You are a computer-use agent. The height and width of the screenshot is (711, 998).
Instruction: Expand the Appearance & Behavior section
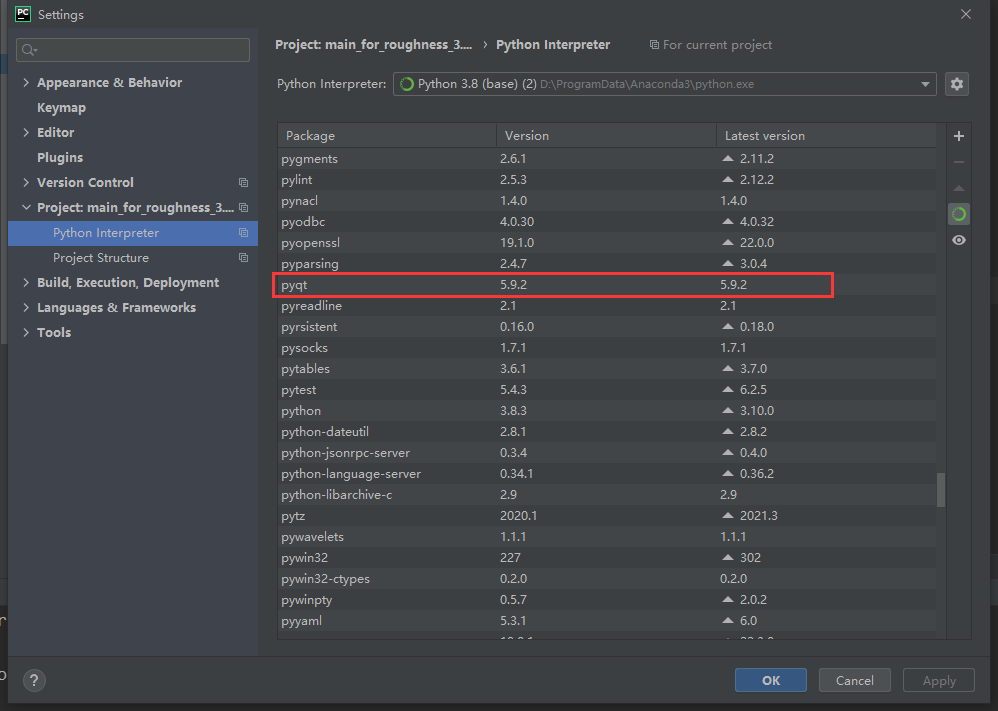click(x=26, y=83)
